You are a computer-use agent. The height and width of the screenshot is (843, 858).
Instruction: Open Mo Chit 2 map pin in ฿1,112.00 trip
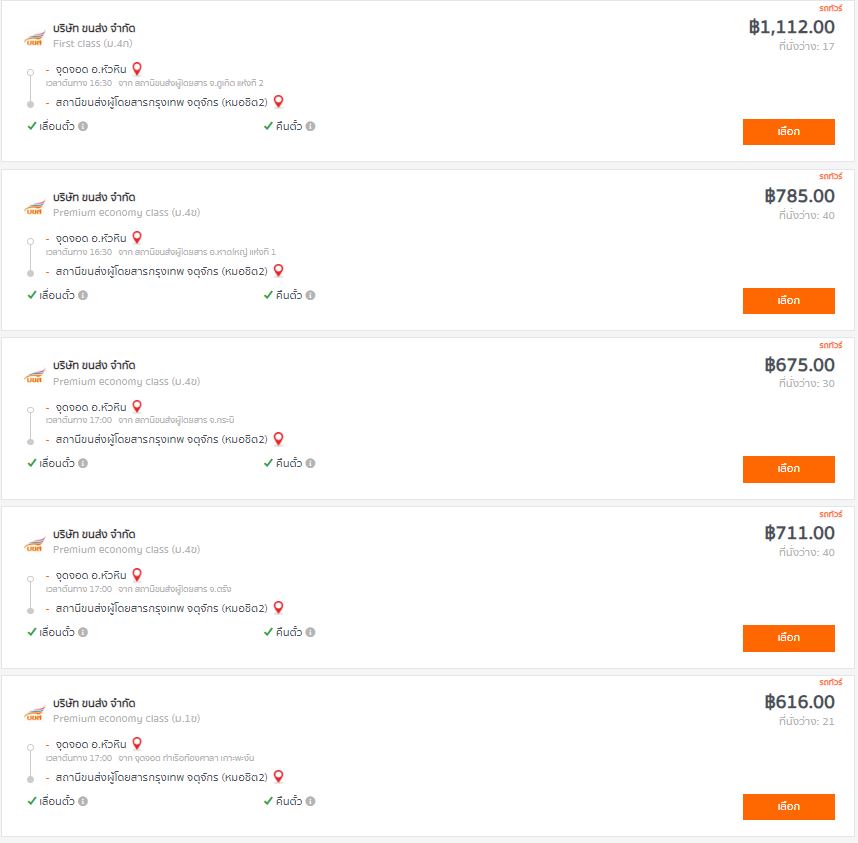pos(279,102)
